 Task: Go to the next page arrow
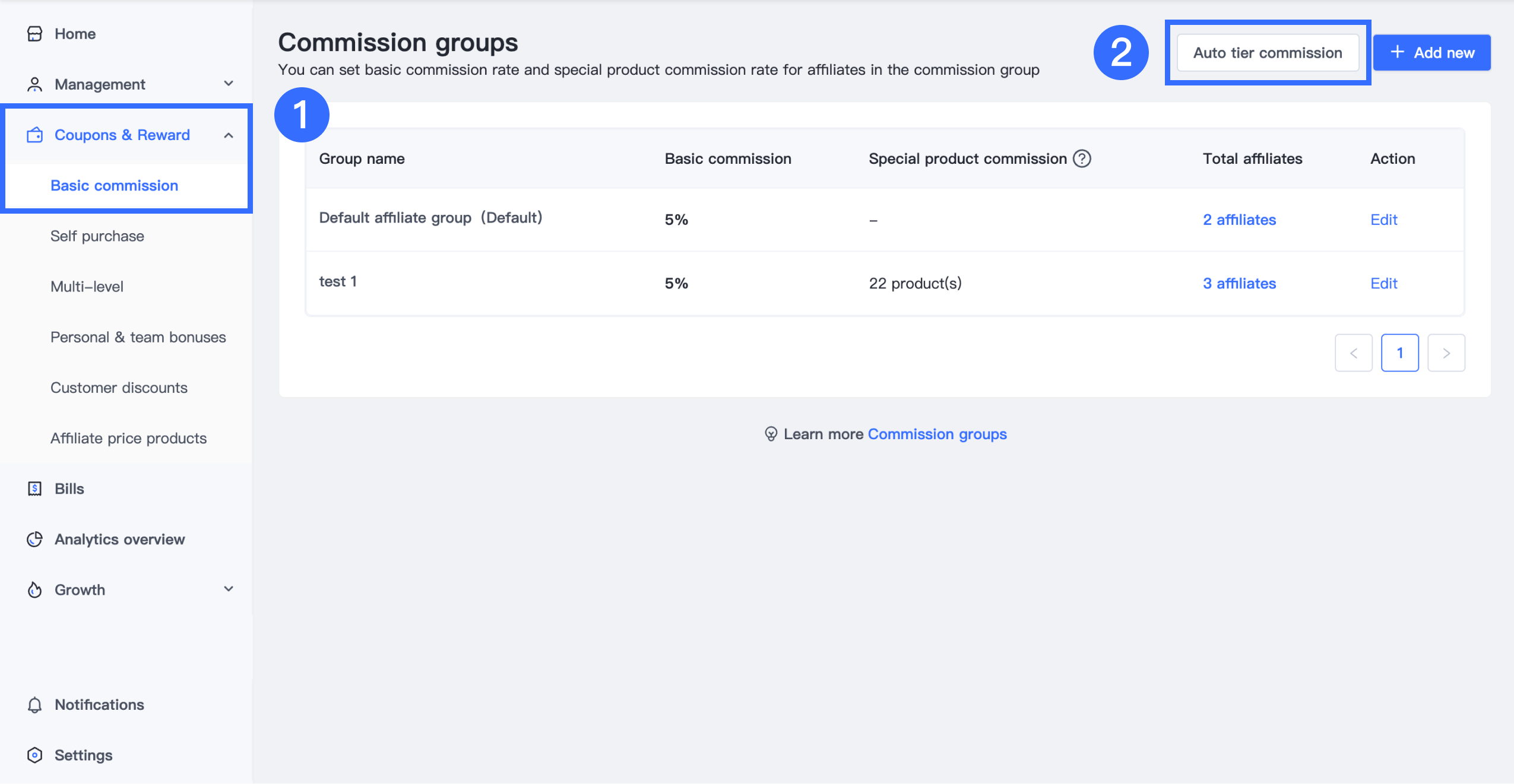1446,353
